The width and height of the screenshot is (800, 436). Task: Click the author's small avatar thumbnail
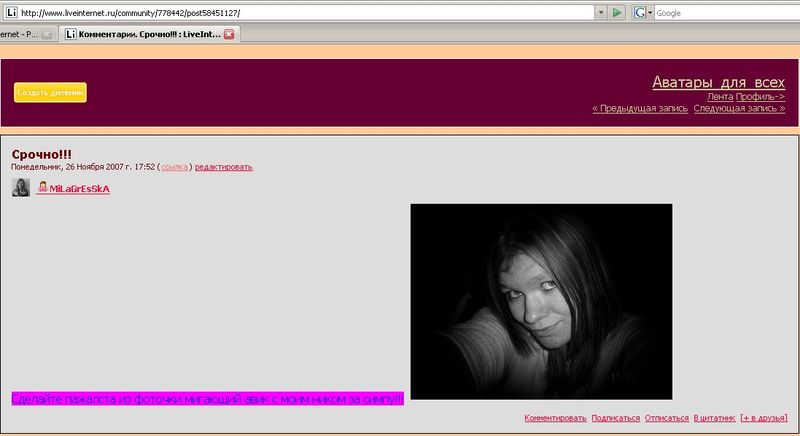click(x=20, y=188)
